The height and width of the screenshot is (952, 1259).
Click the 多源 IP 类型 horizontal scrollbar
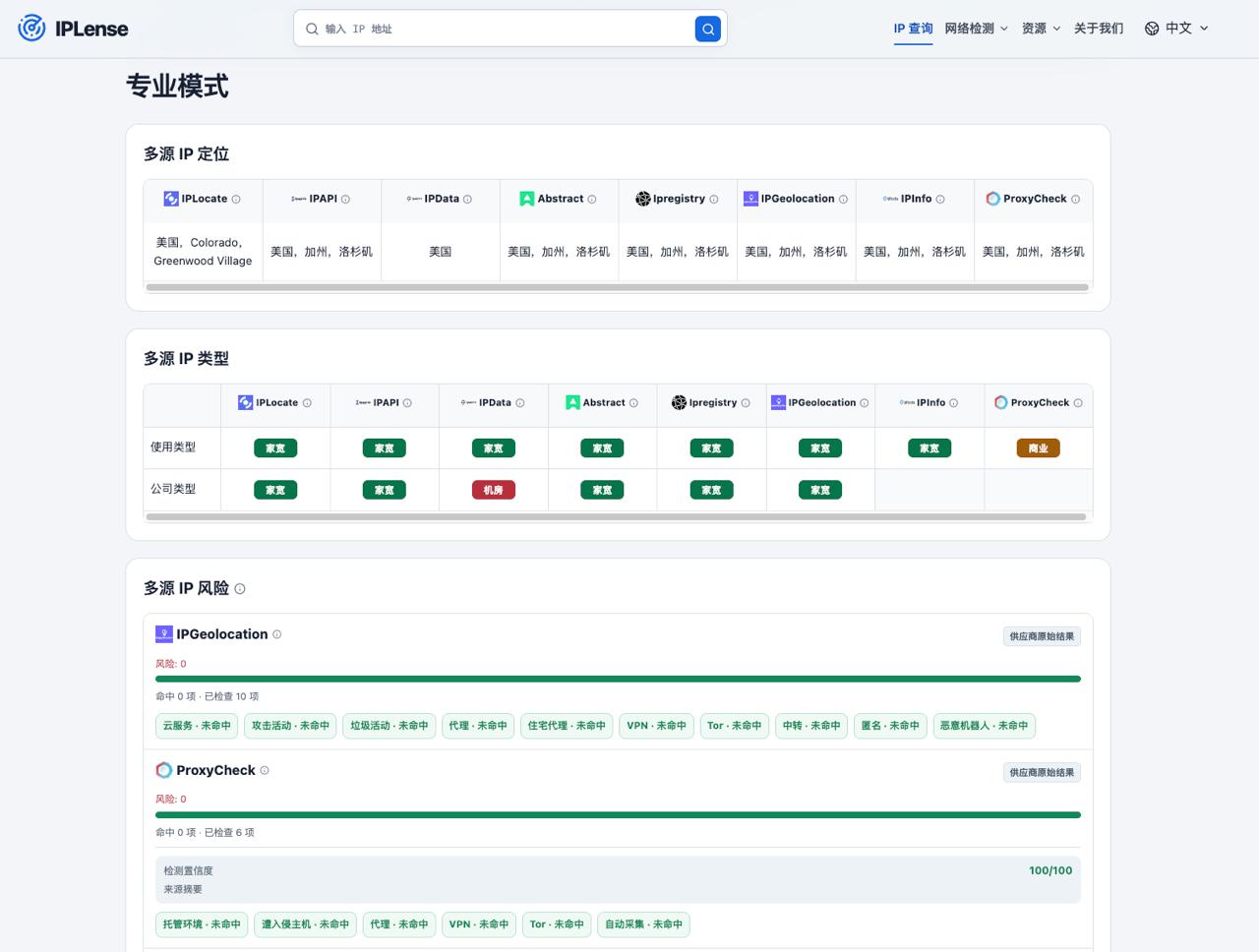(x=616, y=516)
